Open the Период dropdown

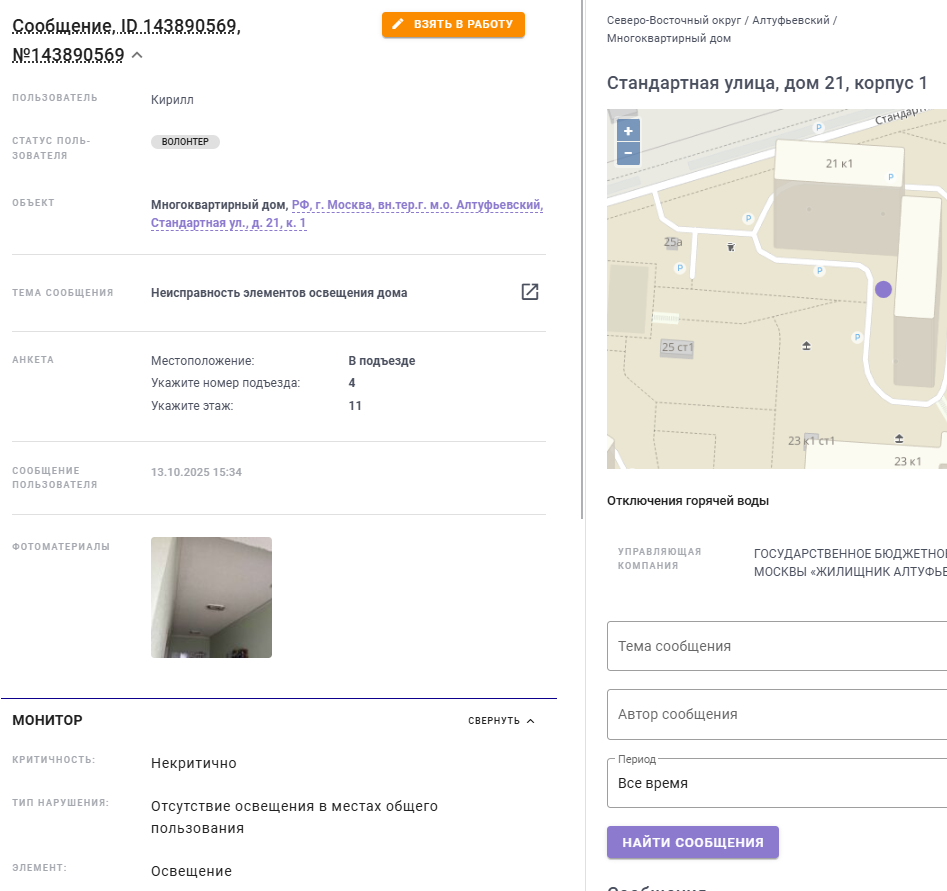point(776,783)
